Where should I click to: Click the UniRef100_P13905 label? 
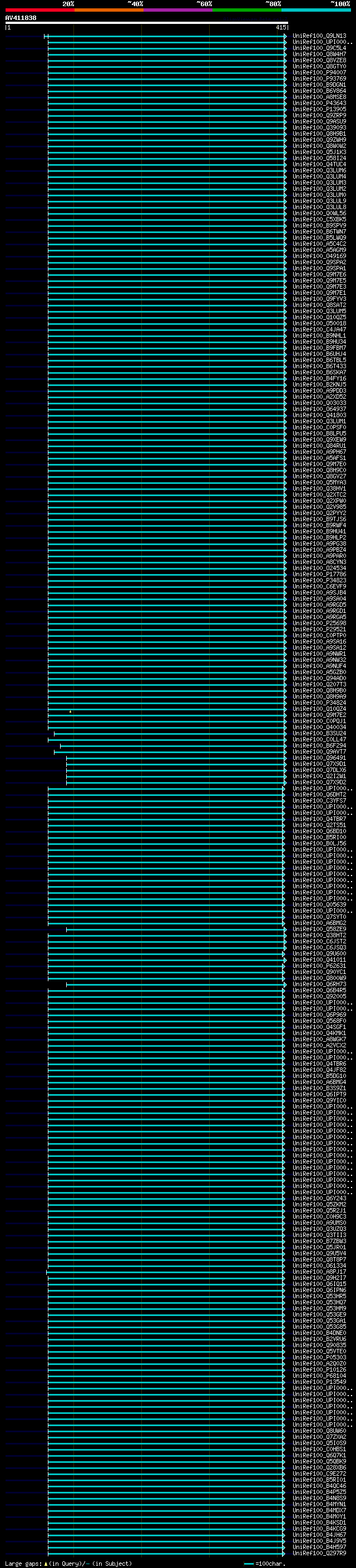pos(319,109)
